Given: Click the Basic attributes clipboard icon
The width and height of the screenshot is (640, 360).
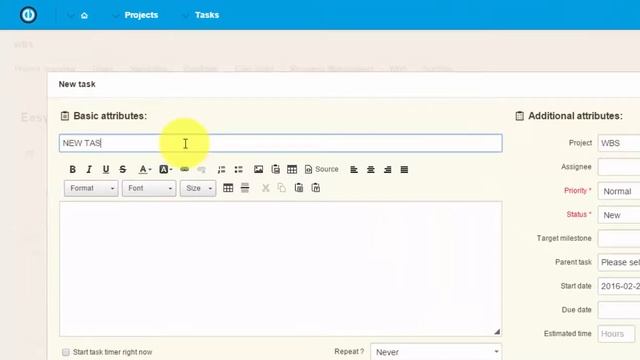Looking at the screenshot, I should 65,116.
